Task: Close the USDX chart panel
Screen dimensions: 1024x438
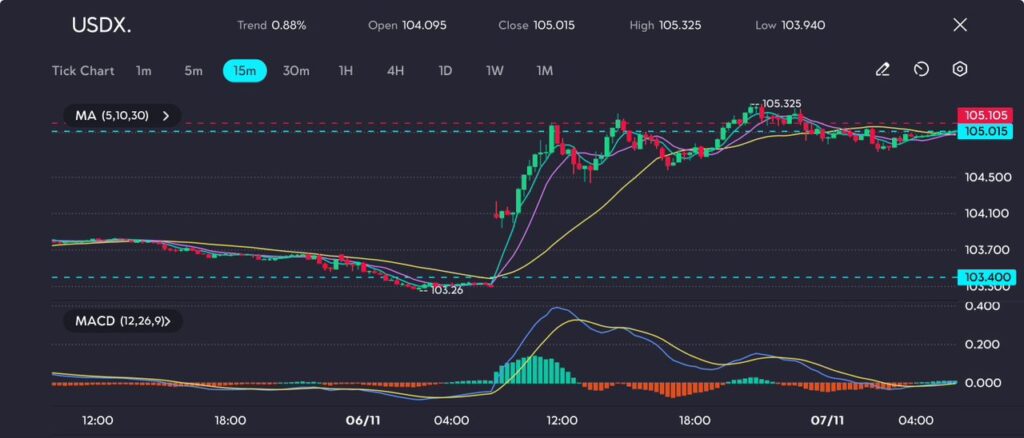Action: coord(960,25)
